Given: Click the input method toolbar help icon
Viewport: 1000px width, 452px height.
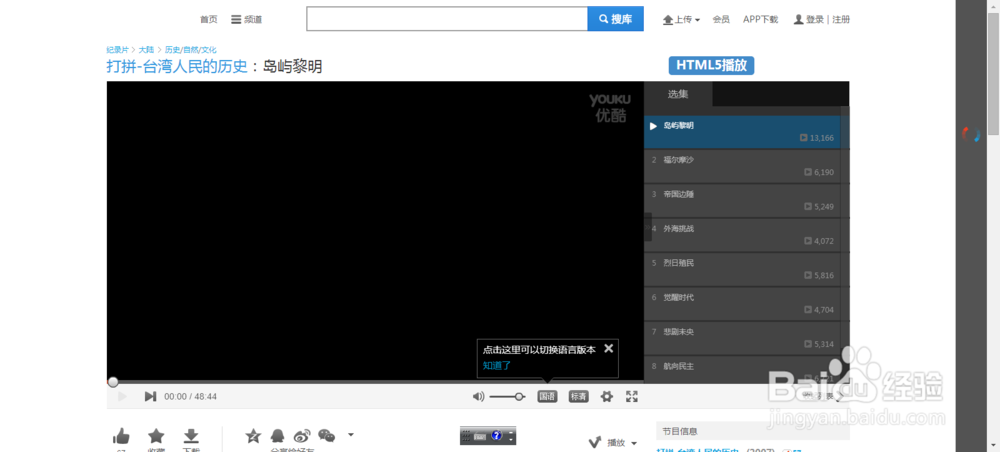Looking at the screenshot, I should [497, 436].
